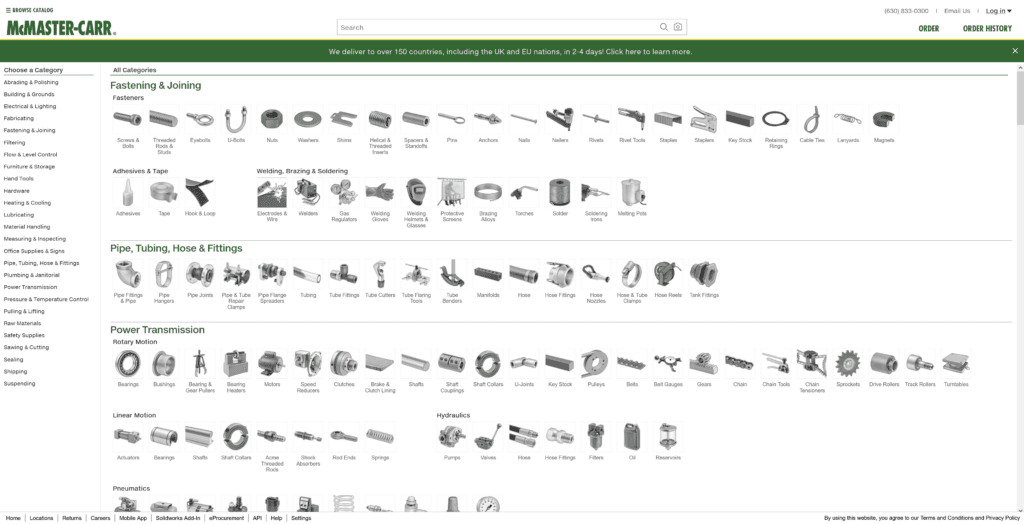This screenshot has width=1024, height=524.
Task: Open the Hydraulics Pumps icon
Action: point(452,437)
